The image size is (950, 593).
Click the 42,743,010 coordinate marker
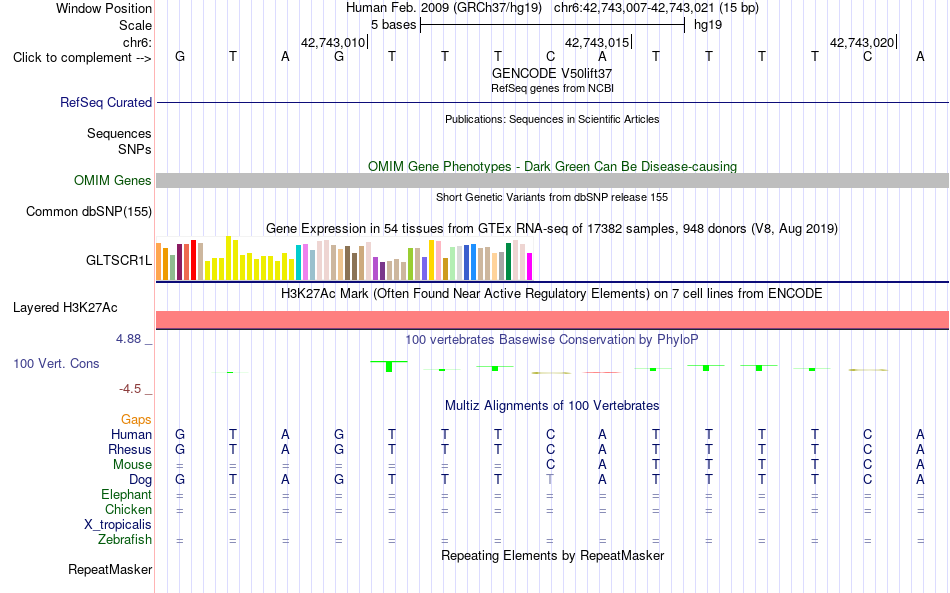point(333,42)
